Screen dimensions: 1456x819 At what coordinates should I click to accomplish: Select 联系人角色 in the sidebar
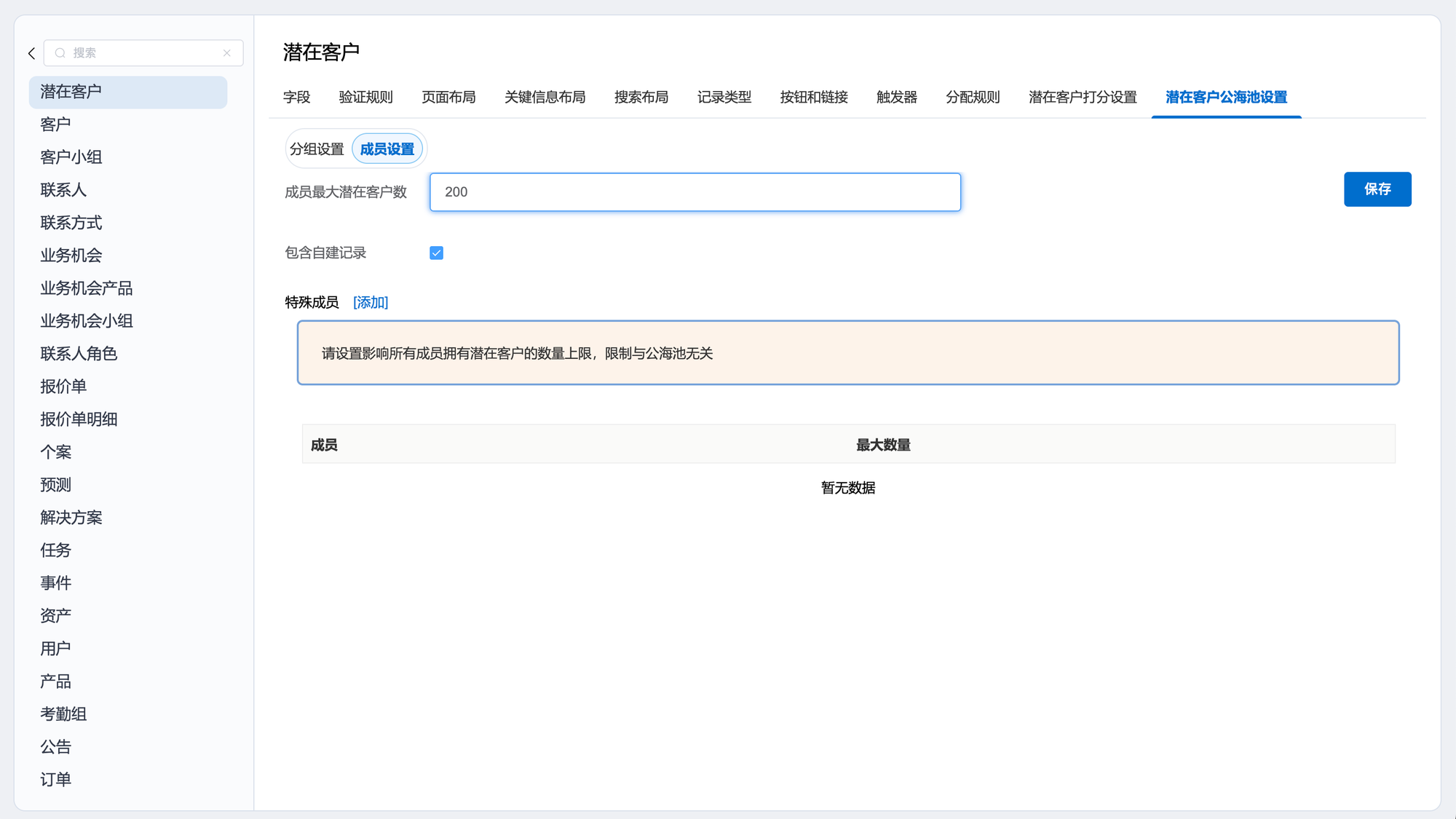(x=79, y=354)
